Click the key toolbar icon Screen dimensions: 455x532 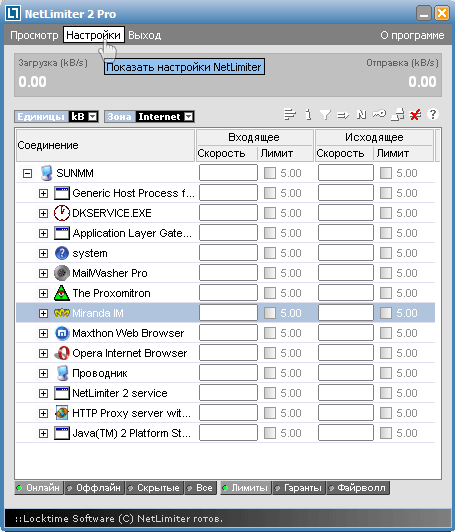click(379, 114)
